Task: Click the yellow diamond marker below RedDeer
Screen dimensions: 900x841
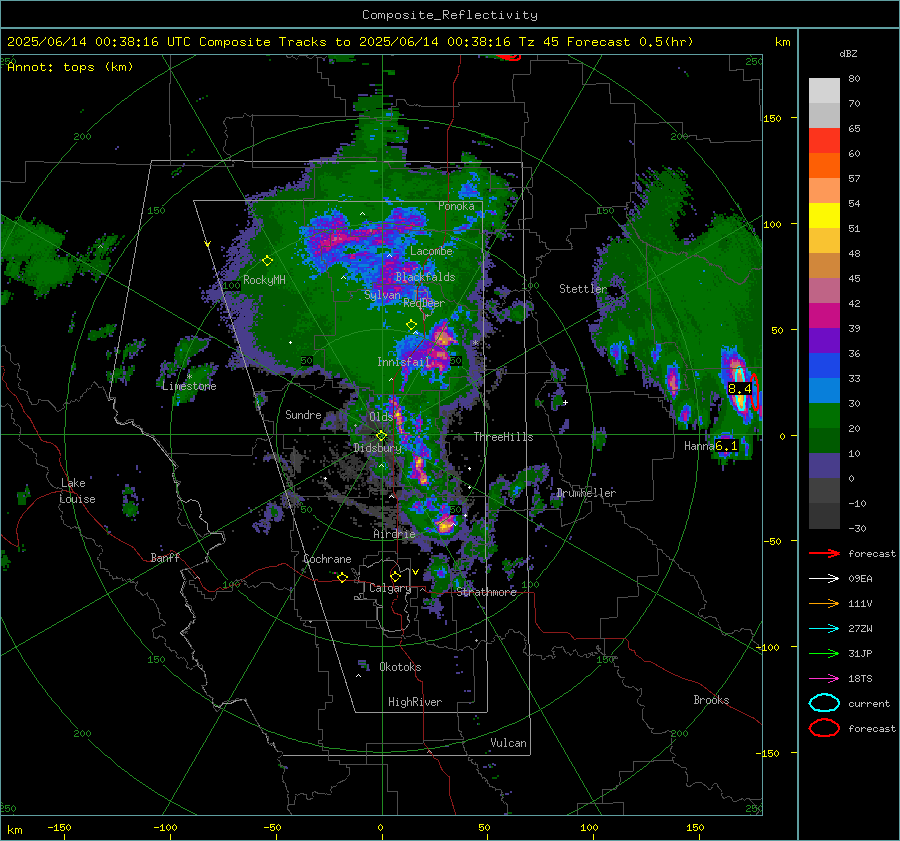Action: pyautogui.click(x=411, y=325)
